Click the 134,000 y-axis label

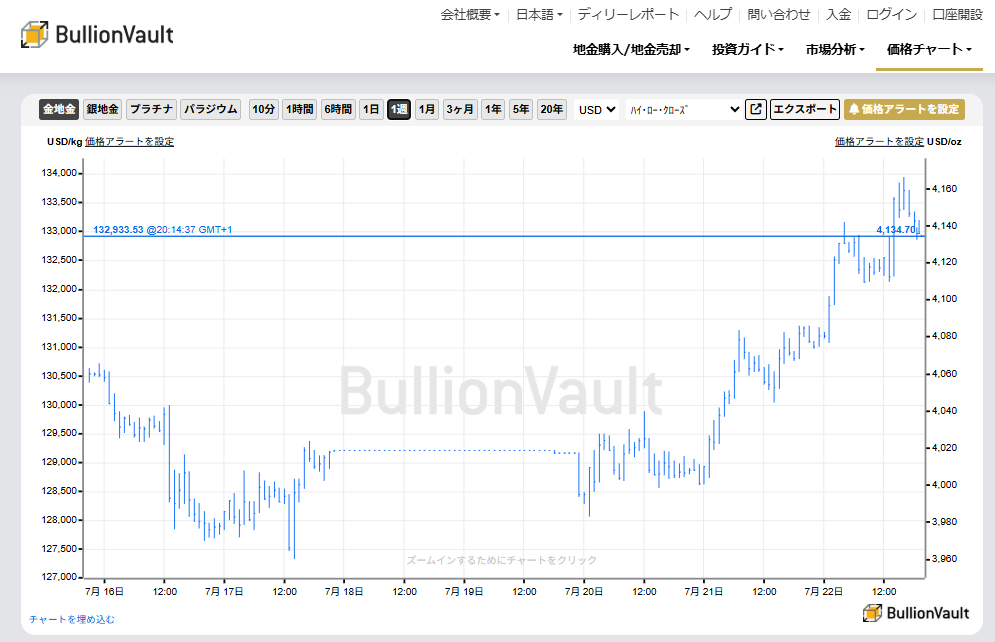[x=59, y=173]
